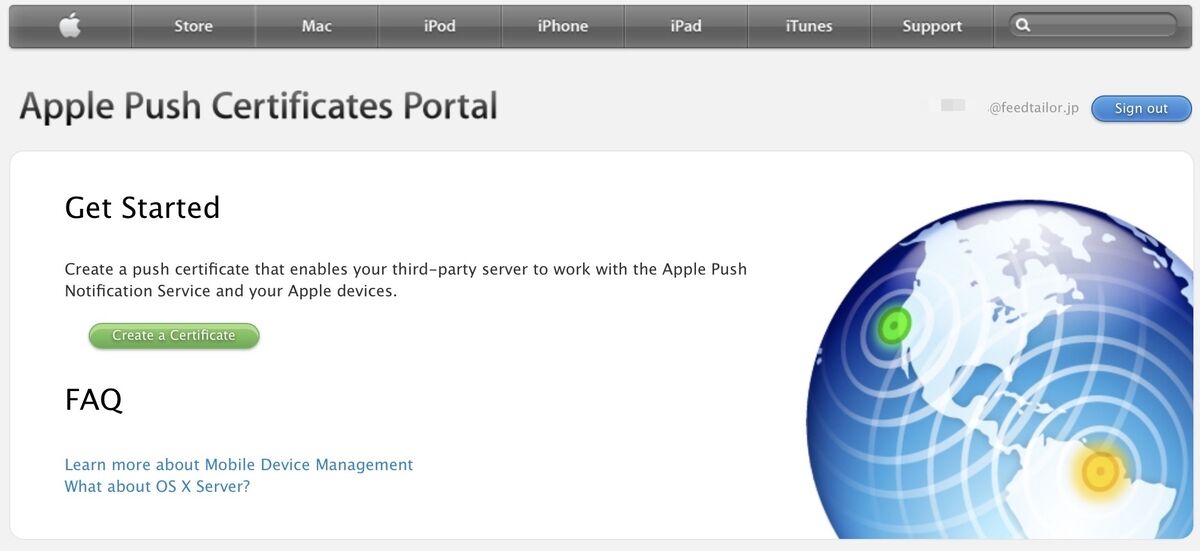Click the Apple logo home icon

70,26
